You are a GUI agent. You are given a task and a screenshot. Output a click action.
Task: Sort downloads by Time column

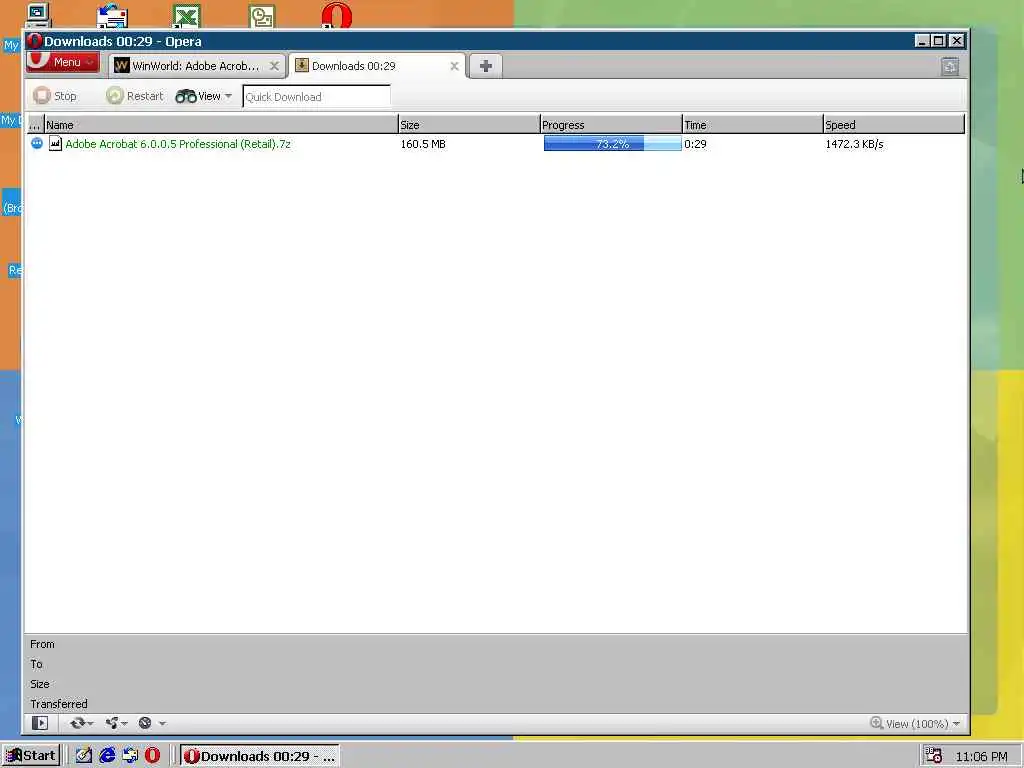(752, 125)
